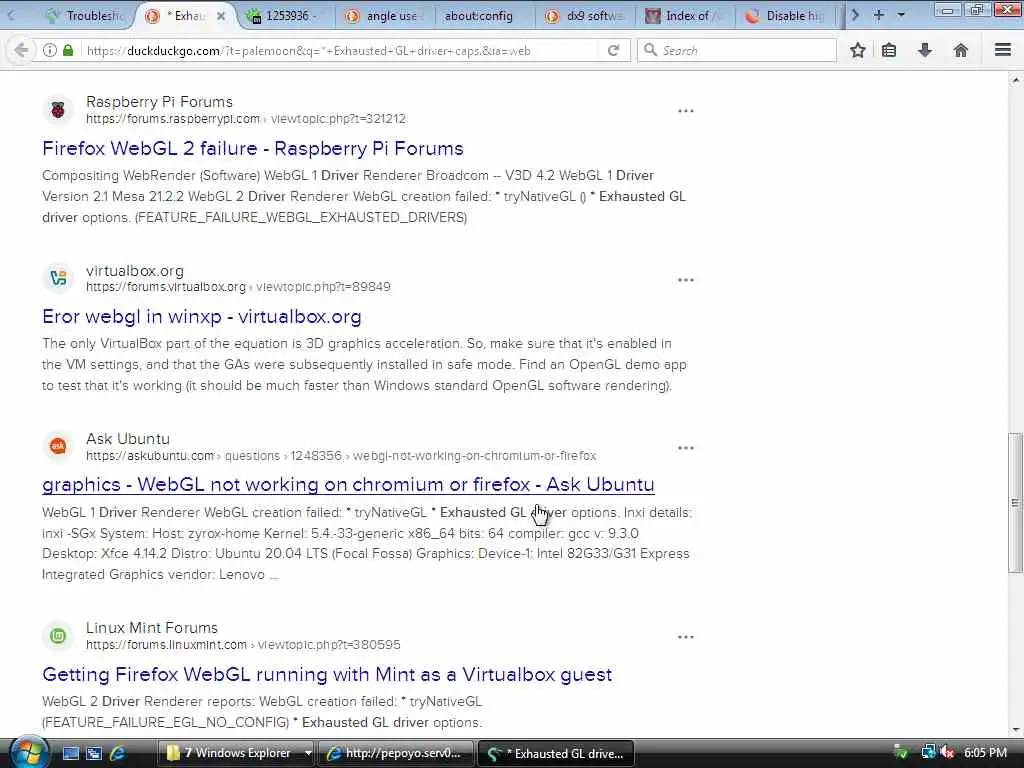Click scrollbar down arrow
The image size is (1024, 768).
point(1015,729)
